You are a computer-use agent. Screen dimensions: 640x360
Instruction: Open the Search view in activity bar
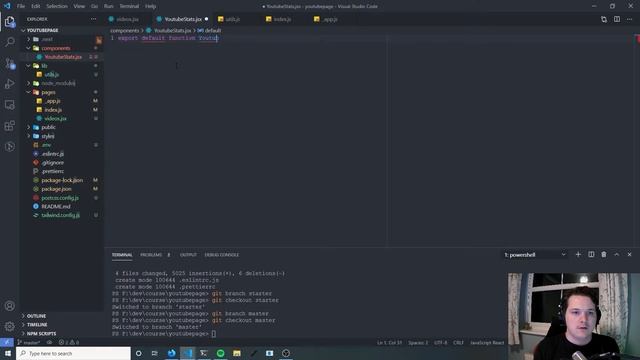coord(10,42)
